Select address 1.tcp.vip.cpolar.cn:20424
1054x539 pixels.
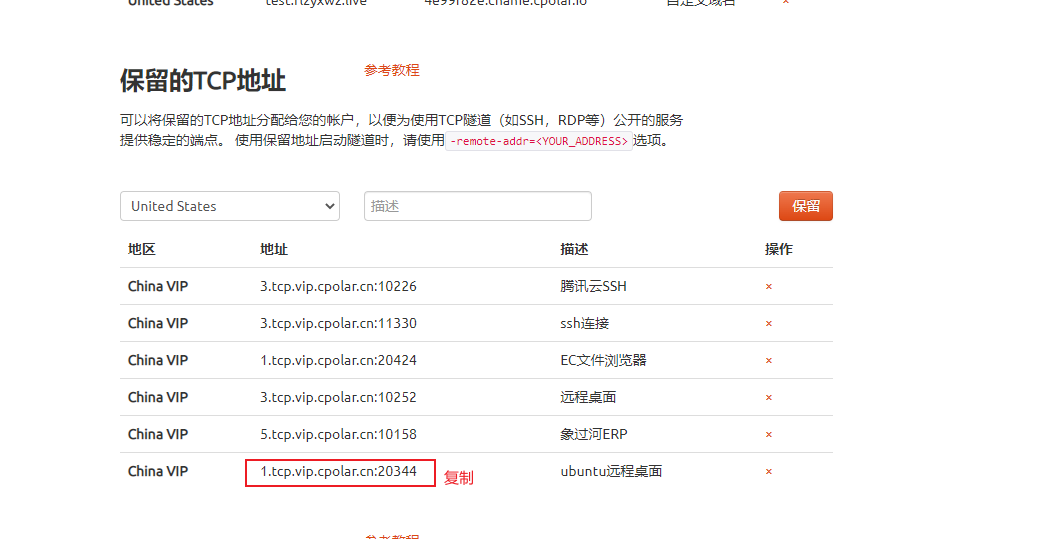tap(338, 360)
